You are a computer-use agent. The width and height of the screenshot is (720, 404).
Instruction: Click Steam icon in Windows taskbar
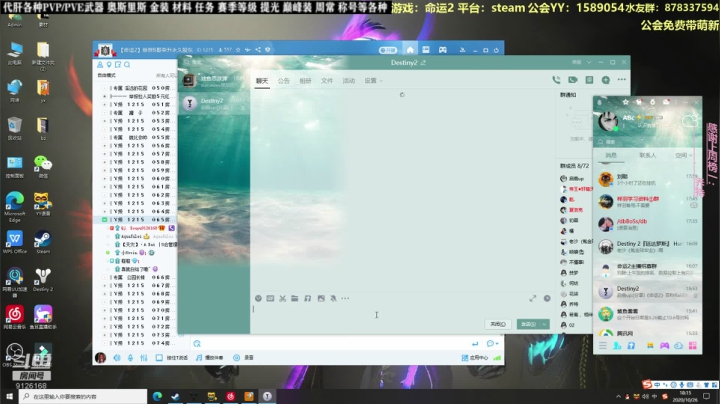[175, 396]
